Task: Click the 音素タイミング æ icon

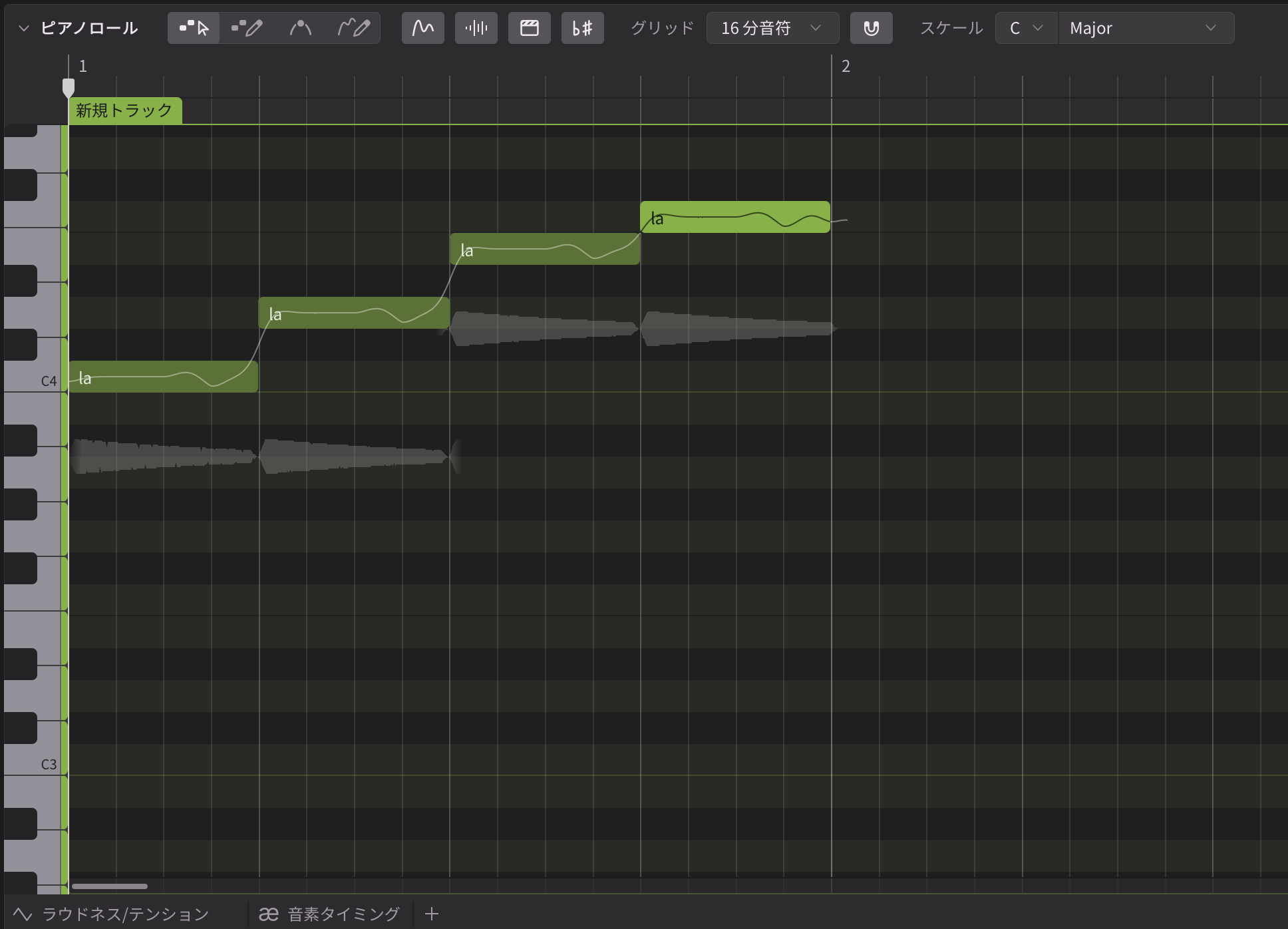Action: [268, 914]
